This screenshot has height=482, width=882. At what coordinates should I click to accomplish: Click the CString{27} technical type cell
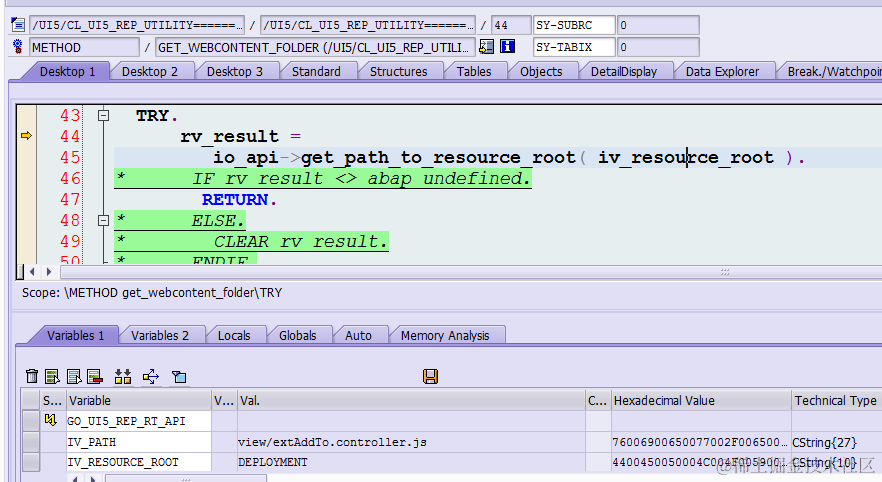tap(836, 442)
